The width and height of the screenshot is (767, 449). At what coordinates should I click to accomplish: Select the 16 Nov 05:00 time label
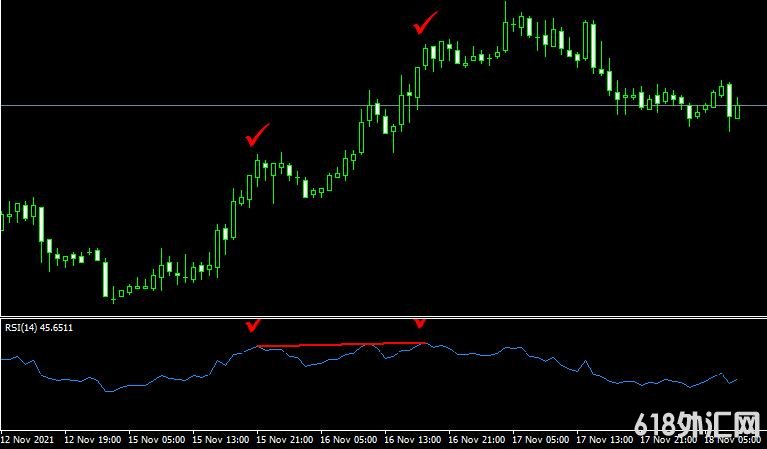point(349,440)
